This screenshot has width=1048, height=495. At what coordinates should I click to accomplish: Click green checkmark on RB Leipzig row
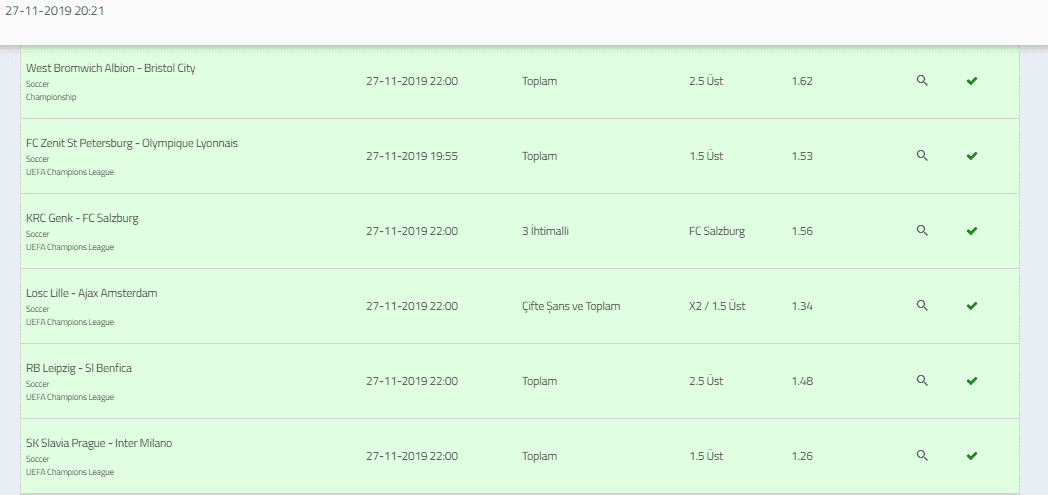coord(972,381)
